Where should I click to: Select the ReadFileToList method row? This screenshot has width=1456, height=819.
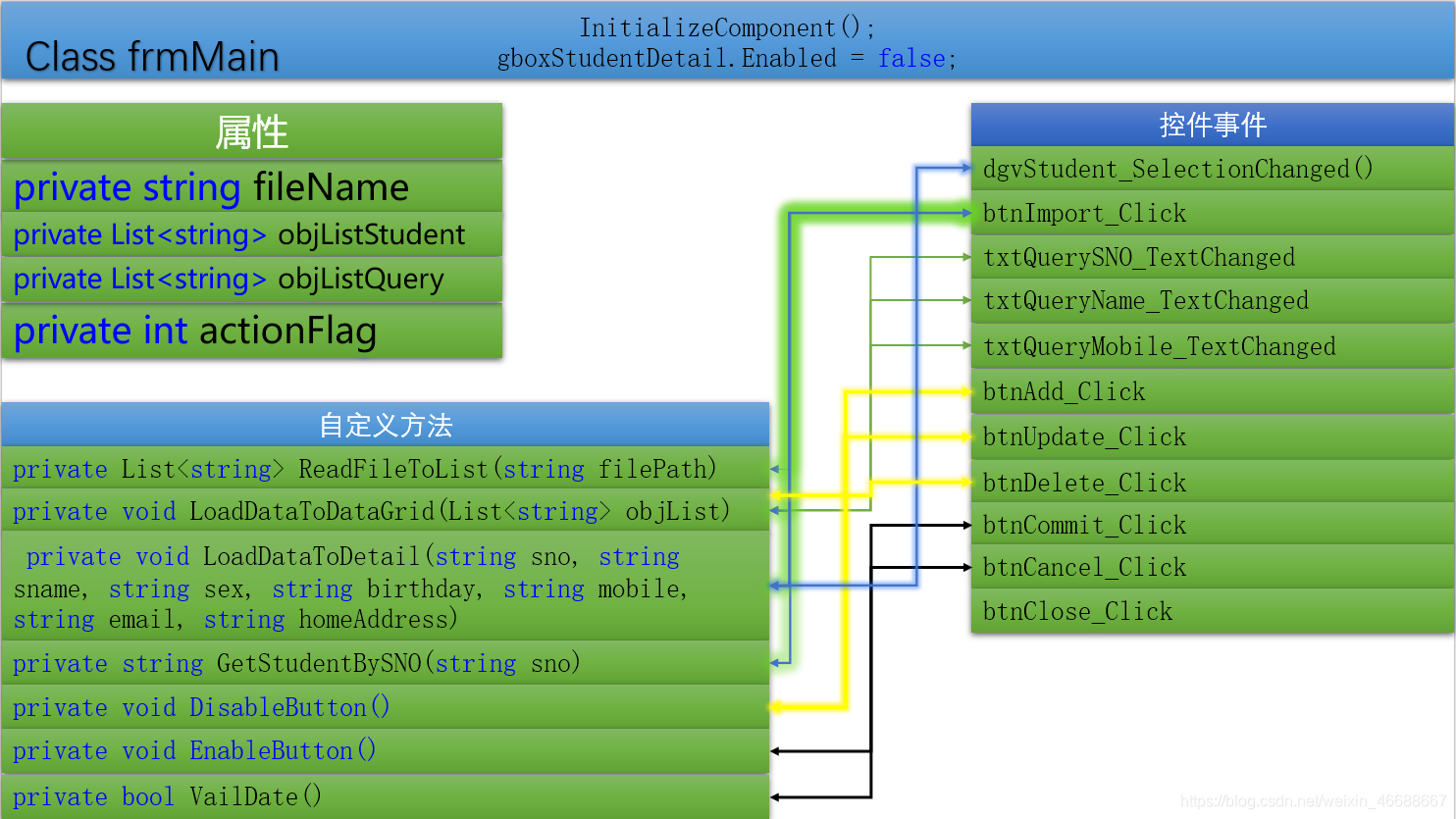point(386,469)
